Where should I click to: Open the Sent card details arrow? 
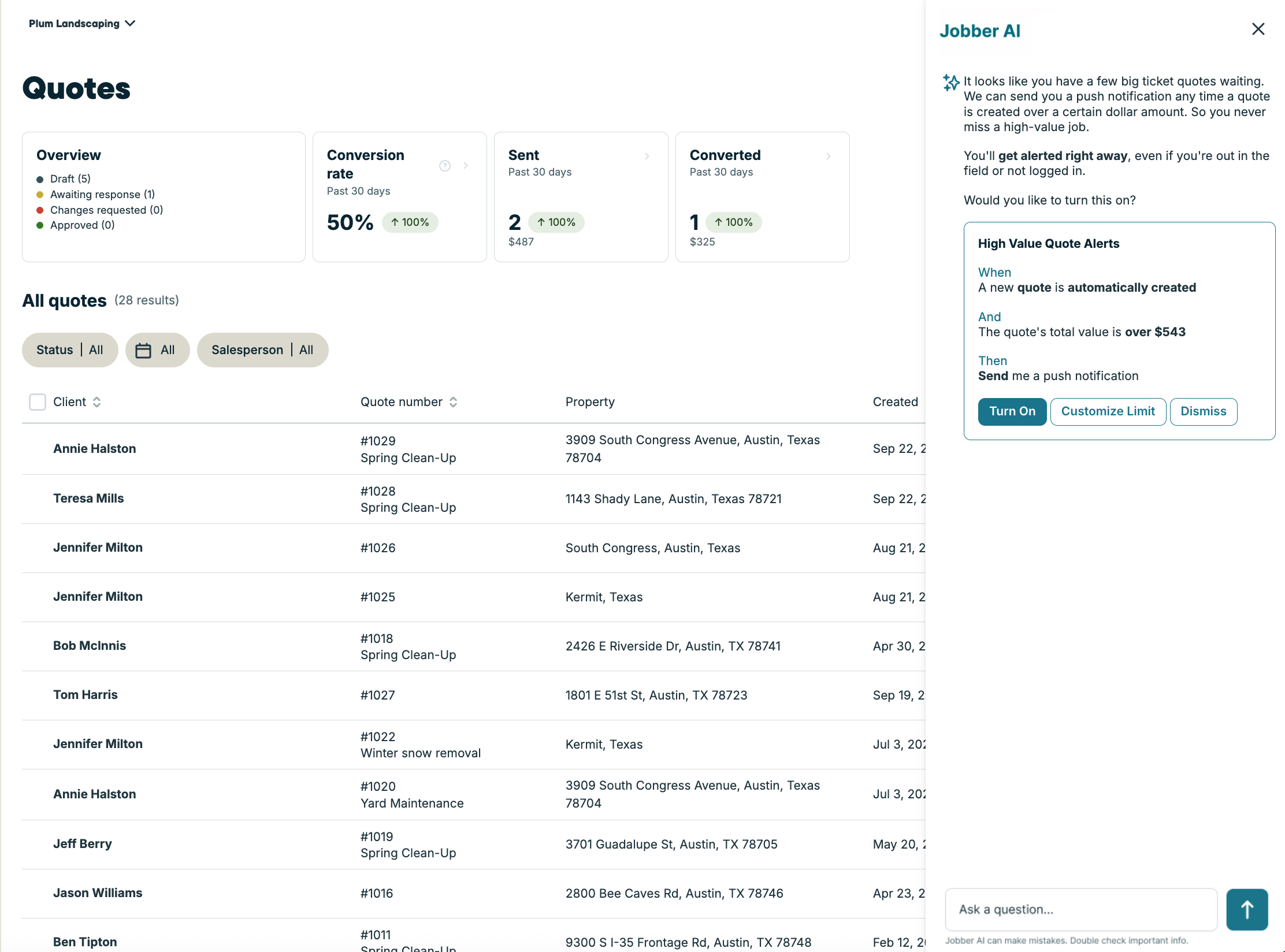pos(646,157)
